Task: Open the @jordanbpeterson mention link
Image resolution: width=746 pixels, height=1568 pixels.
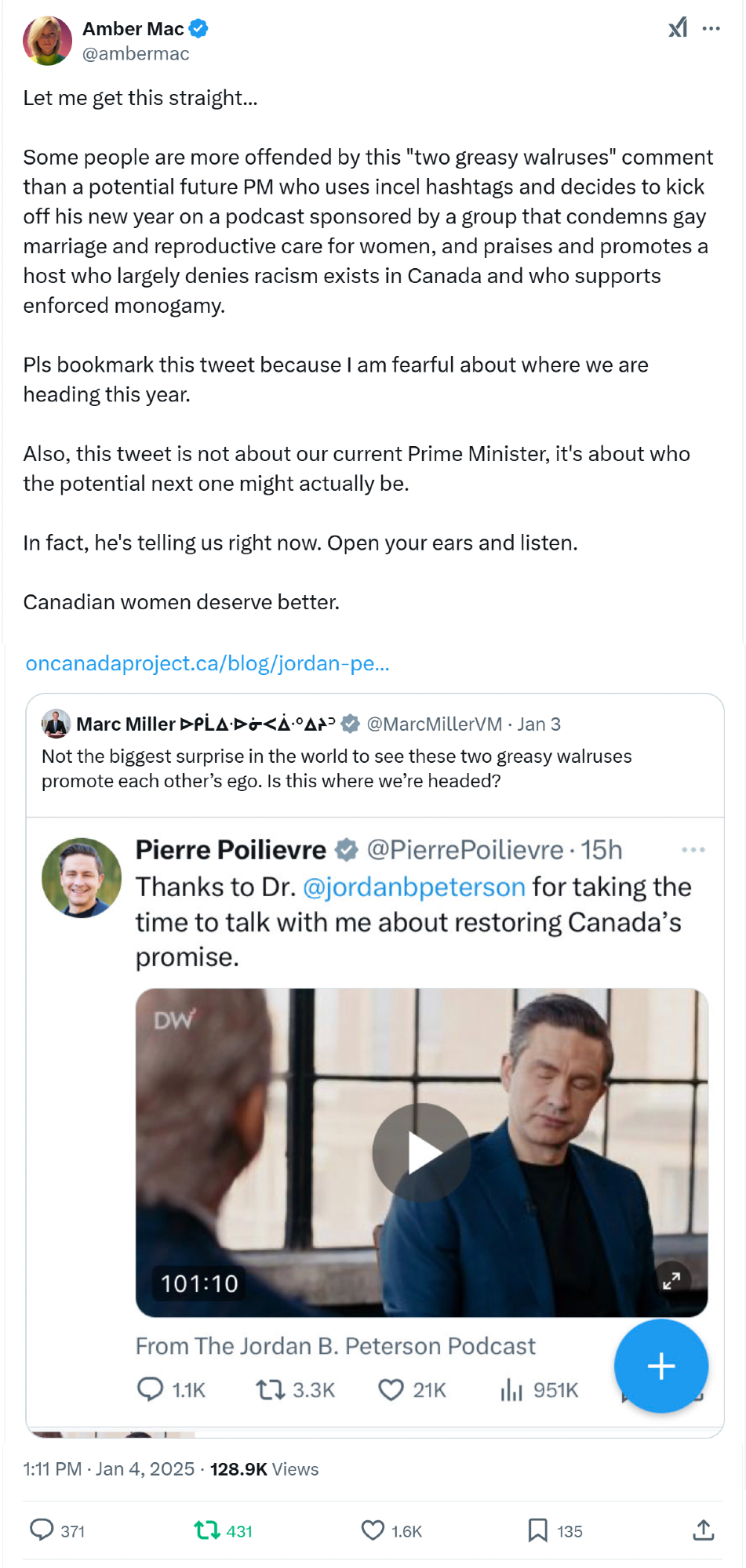Action: pyautogui.click(x=413, y=887)
